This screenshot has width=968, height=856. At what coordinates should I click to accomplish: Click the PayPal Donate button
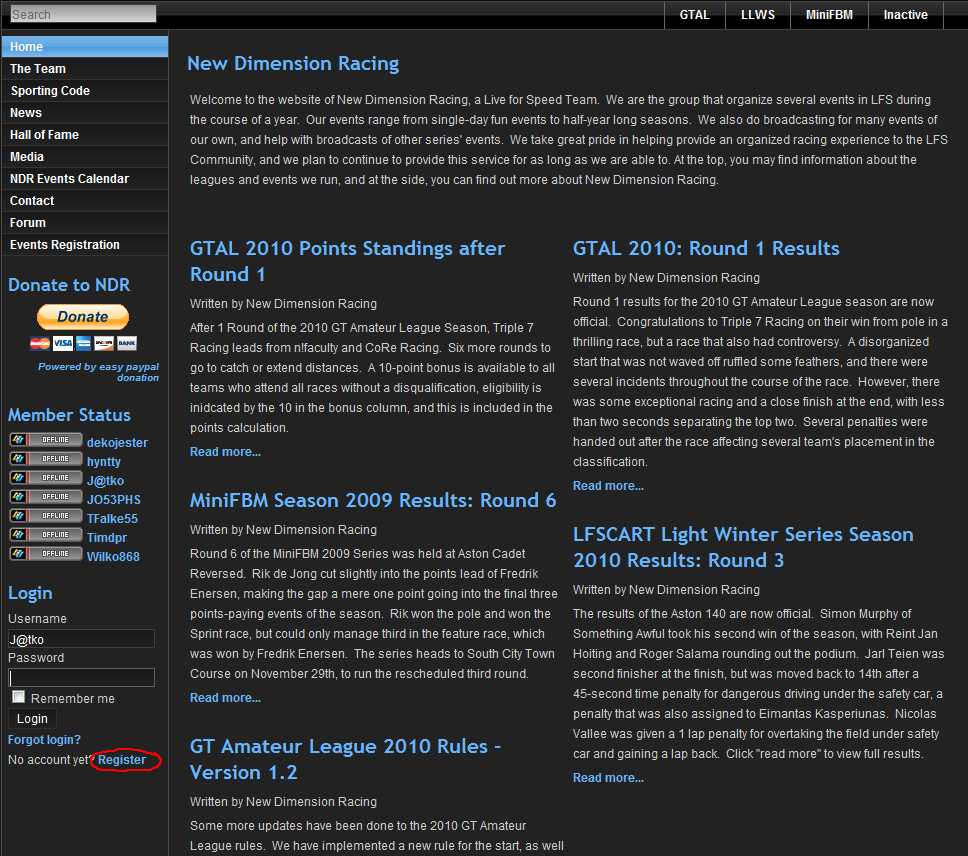click(x=83, y=317)
